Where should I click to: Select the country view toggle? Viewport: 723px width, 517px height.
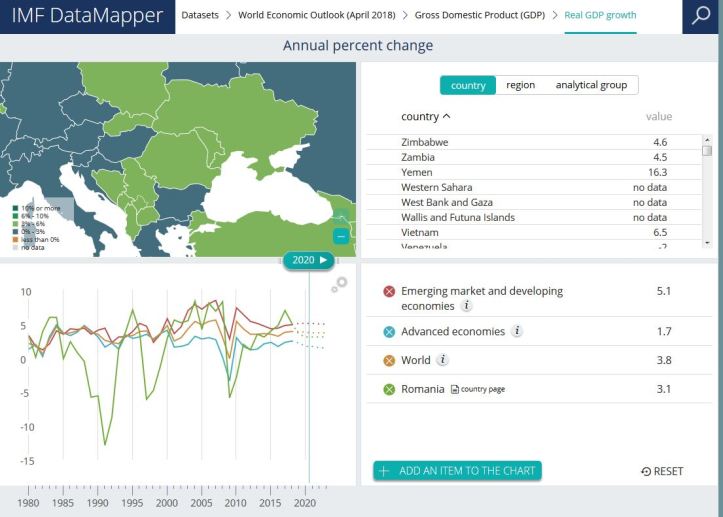click(x=468, y=86)
